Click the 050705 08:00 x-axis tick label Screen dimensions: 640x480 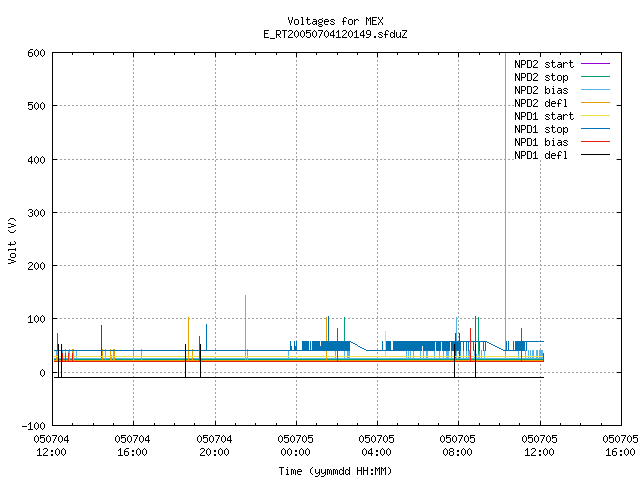pyautogui.click(x=457, y=446)
